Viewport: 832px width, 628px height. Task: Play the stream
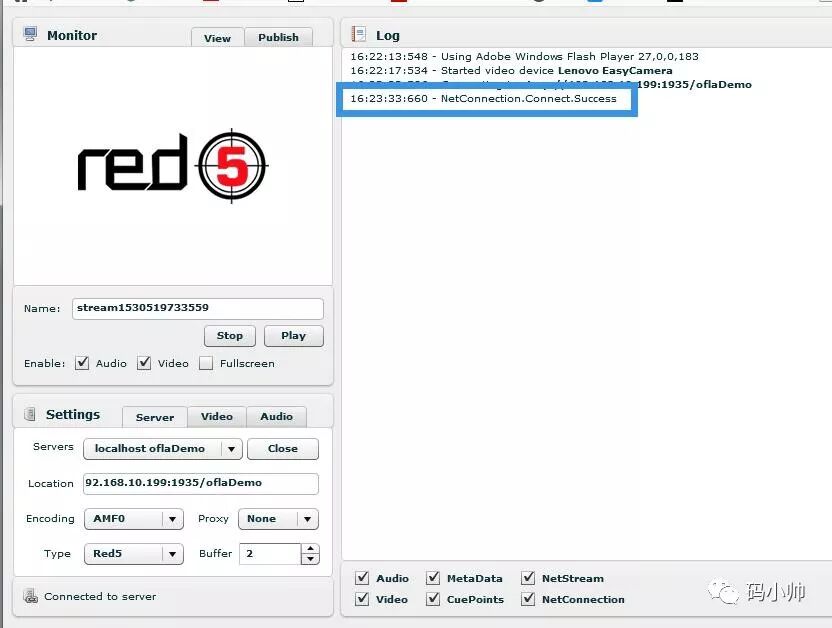293,336
